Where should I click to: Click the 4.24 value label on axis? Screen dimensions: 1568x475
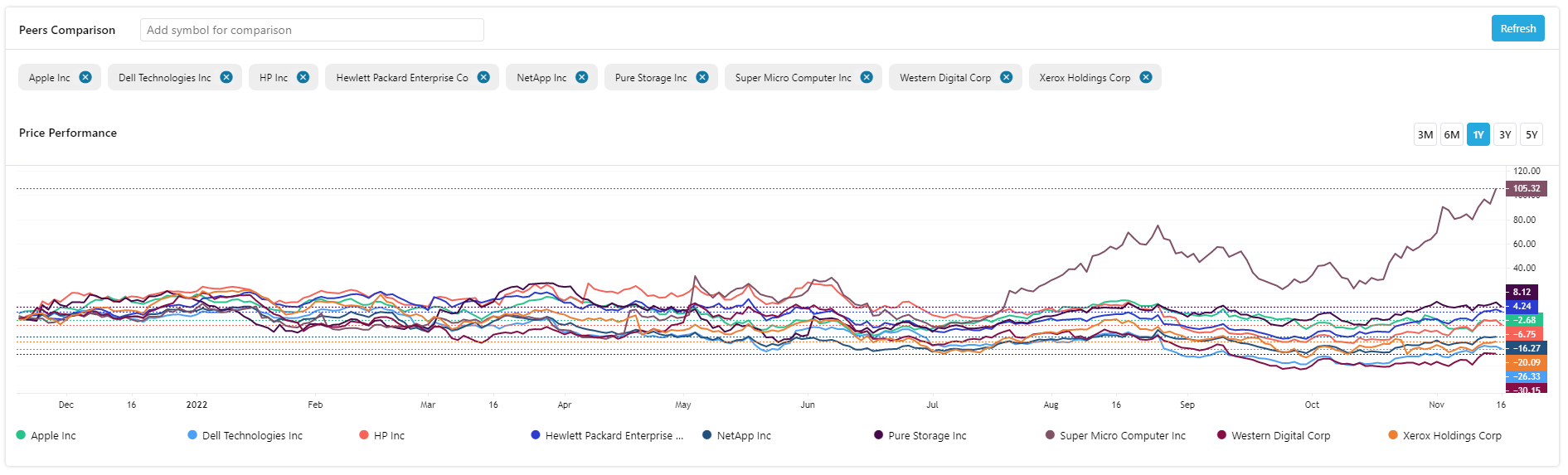click(1522, 306)
